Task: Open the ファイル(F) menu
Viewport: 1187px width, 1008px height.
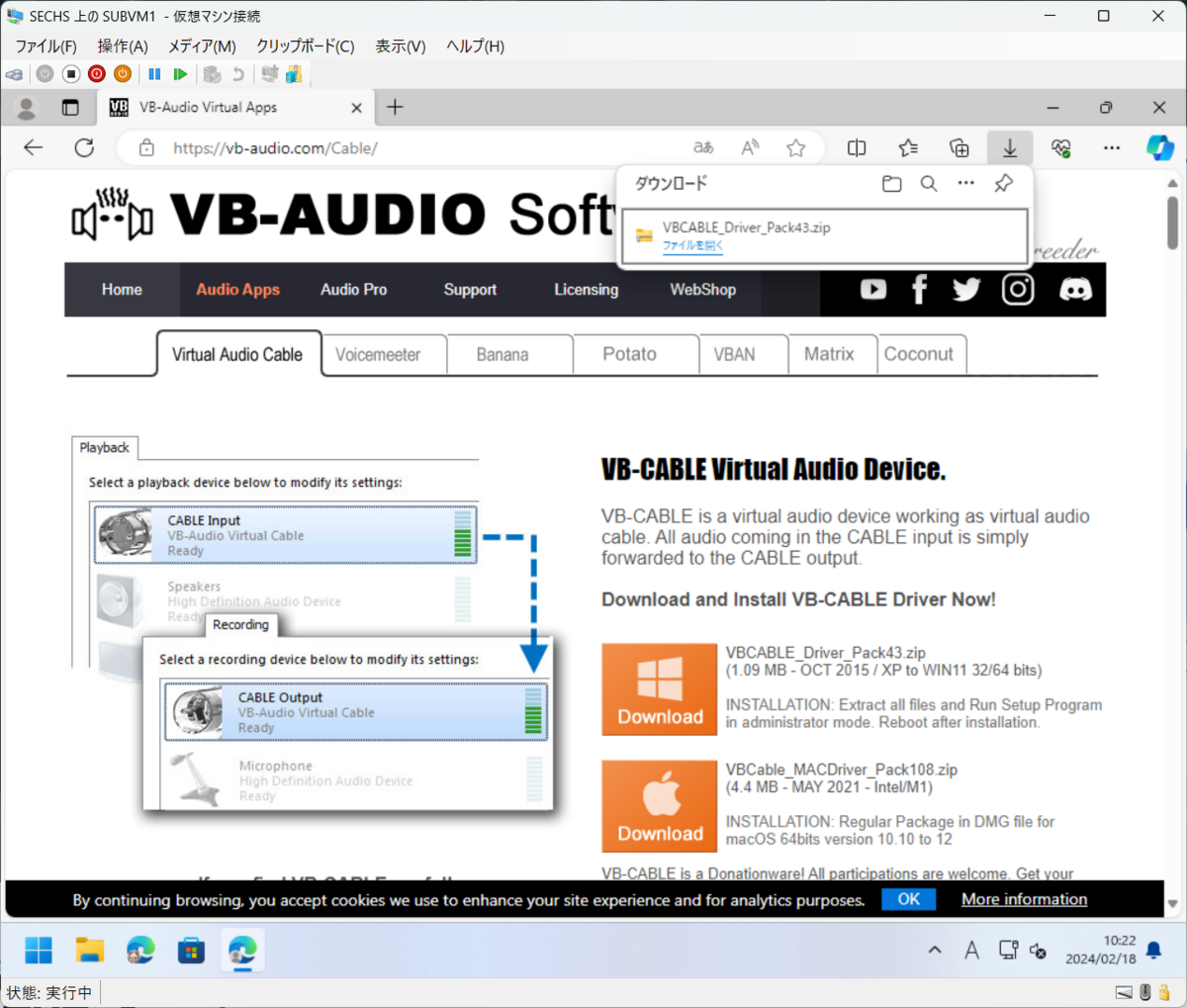Action: point(46,46)
